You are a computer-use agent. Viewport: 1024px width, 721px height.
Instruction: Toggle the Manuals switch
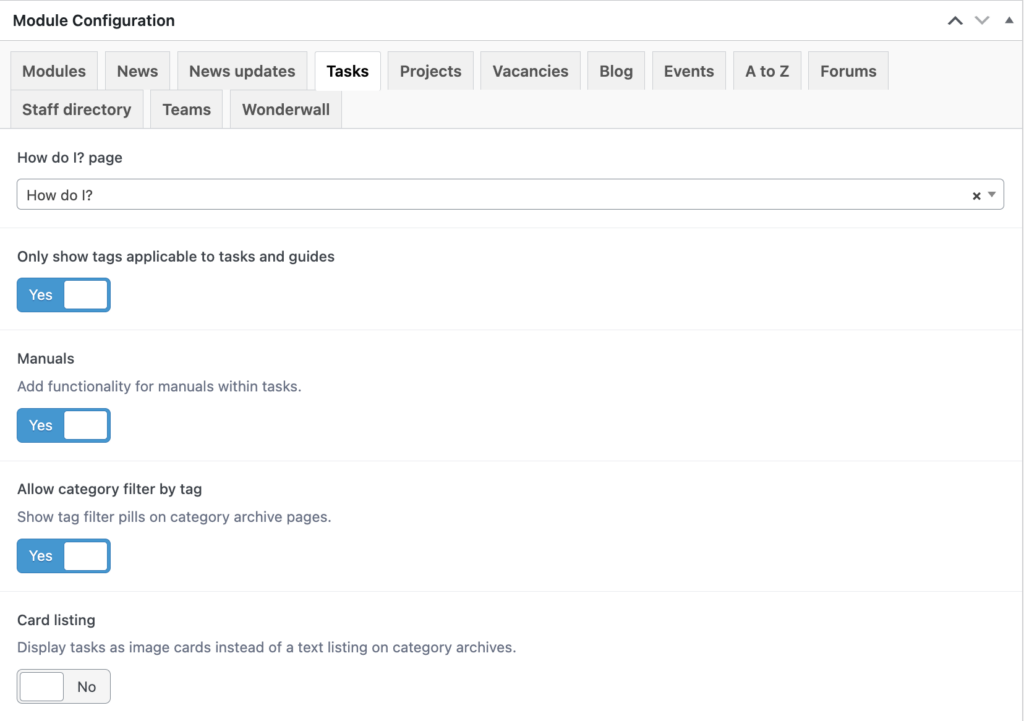pyautogui.click(x=63, y=425)
